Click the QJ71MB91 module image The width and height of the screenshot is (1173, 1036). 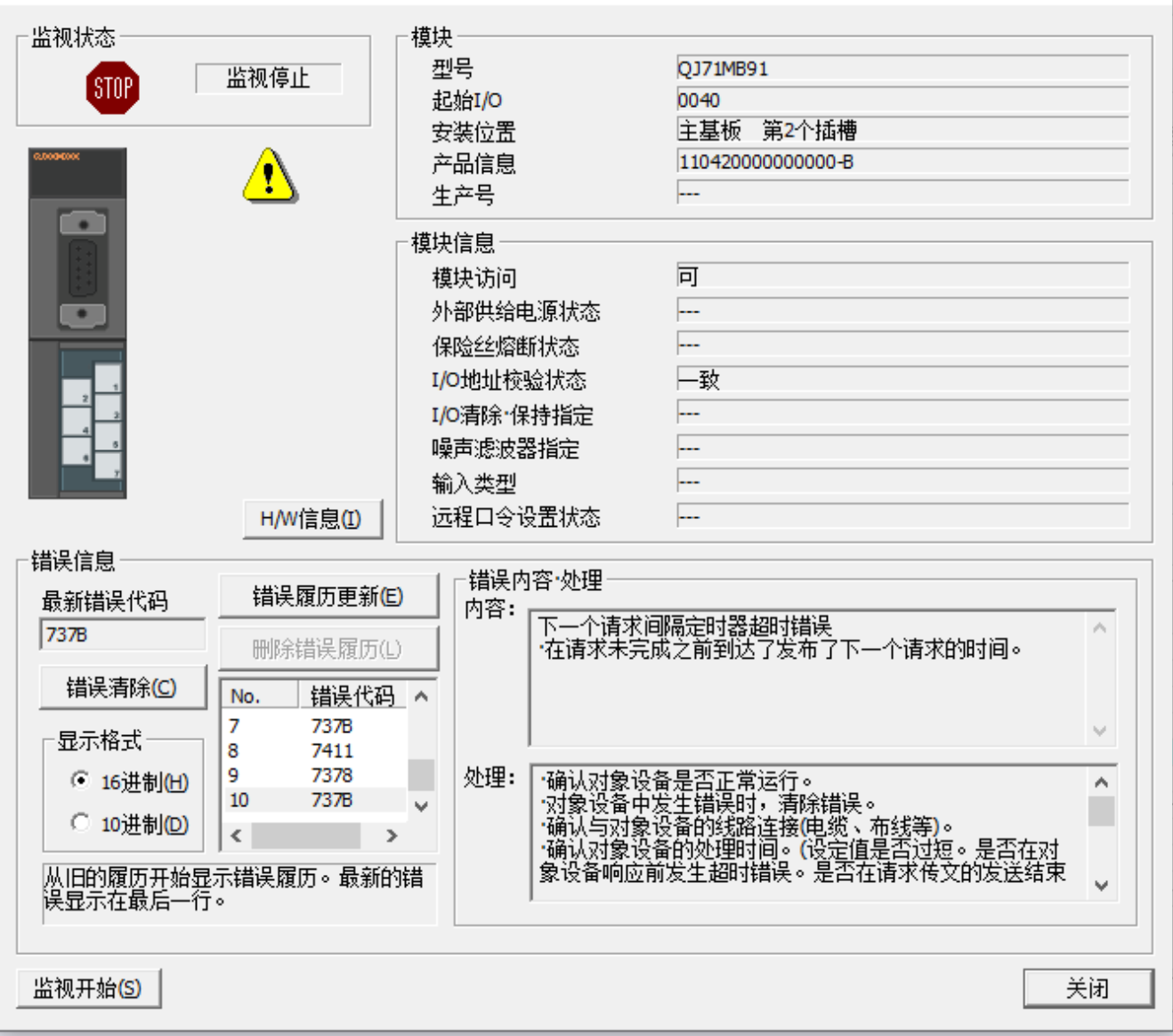[x=77, y=323]
